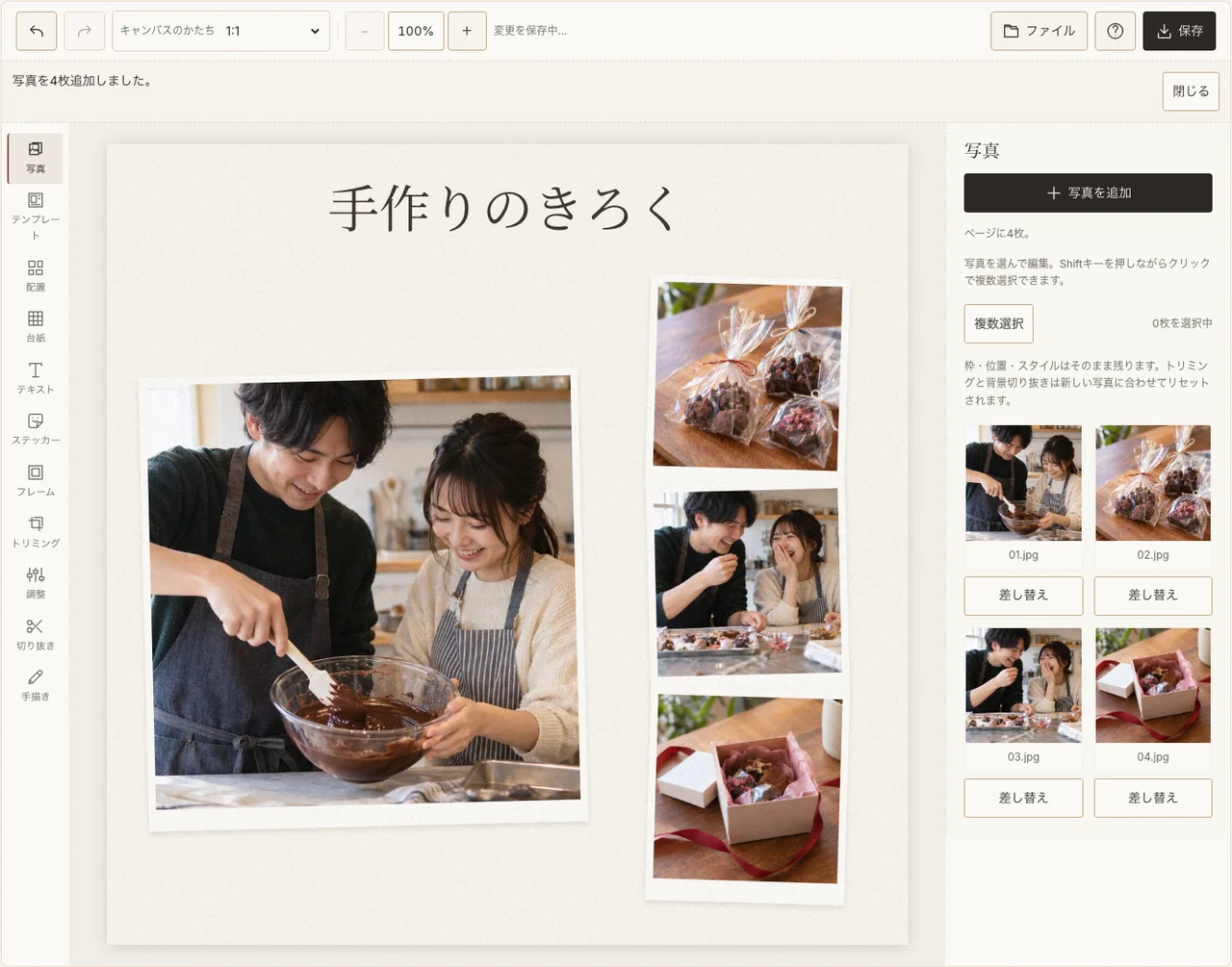Image resolution: width=1232 pixels, height=967 pixels.
Task: Select the large couple mixing chocolate photo on canvas
Action: (364, 599)
